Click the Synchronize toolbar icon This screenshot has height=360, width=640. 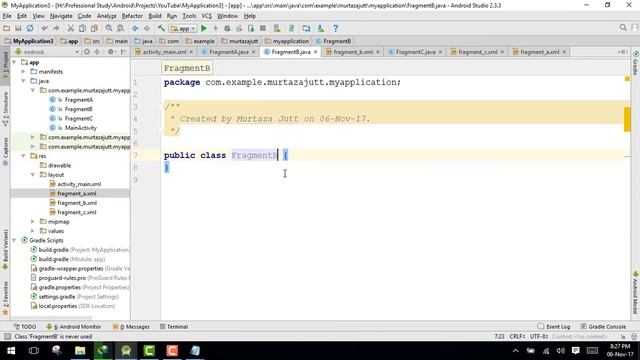pyautogui.click(x=30, y=28)
